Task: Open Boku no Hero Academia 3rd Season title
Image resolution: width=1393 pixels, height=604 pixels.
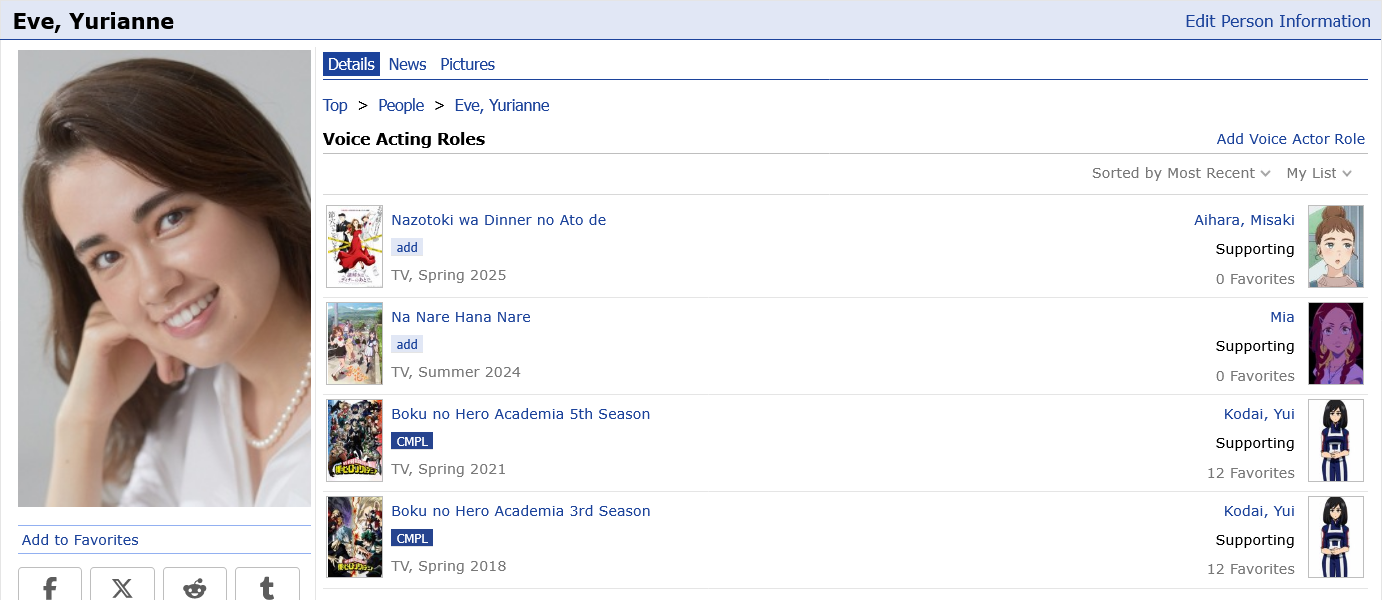Action: click(x=521, y=511)
